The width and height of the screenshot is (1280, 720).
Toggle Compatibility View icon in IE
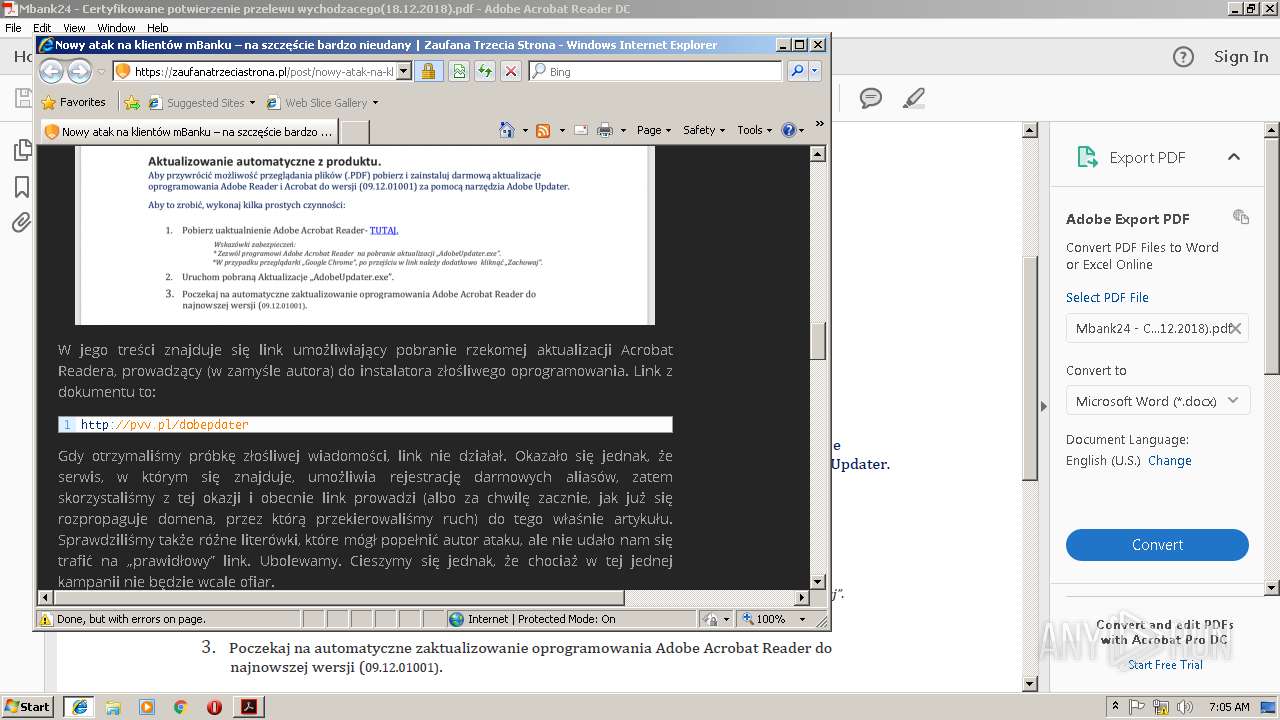459,71
